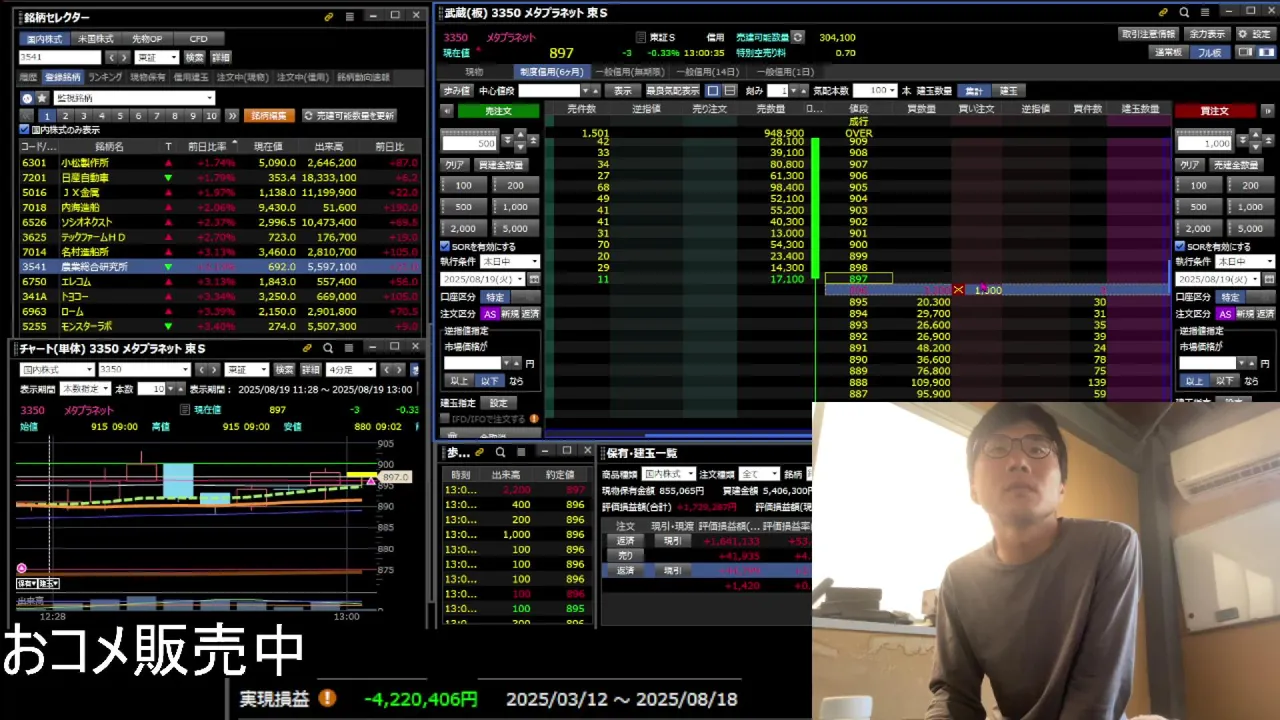
Task: Click sell quantity input showing 500
Action: point(470,143)
